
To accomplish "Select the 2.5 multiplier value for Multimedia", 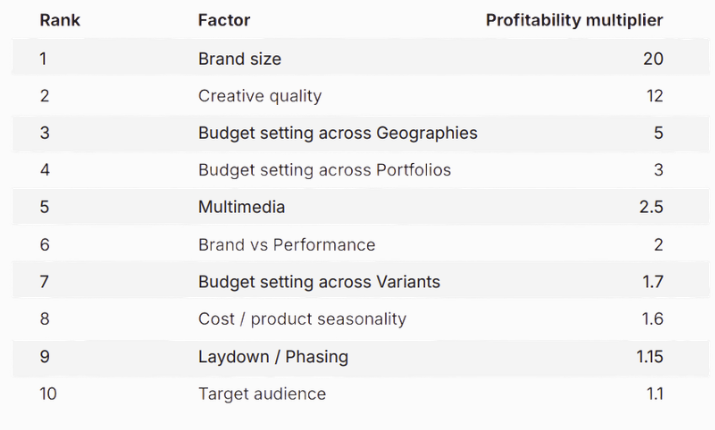I will [x=650, y=207].
